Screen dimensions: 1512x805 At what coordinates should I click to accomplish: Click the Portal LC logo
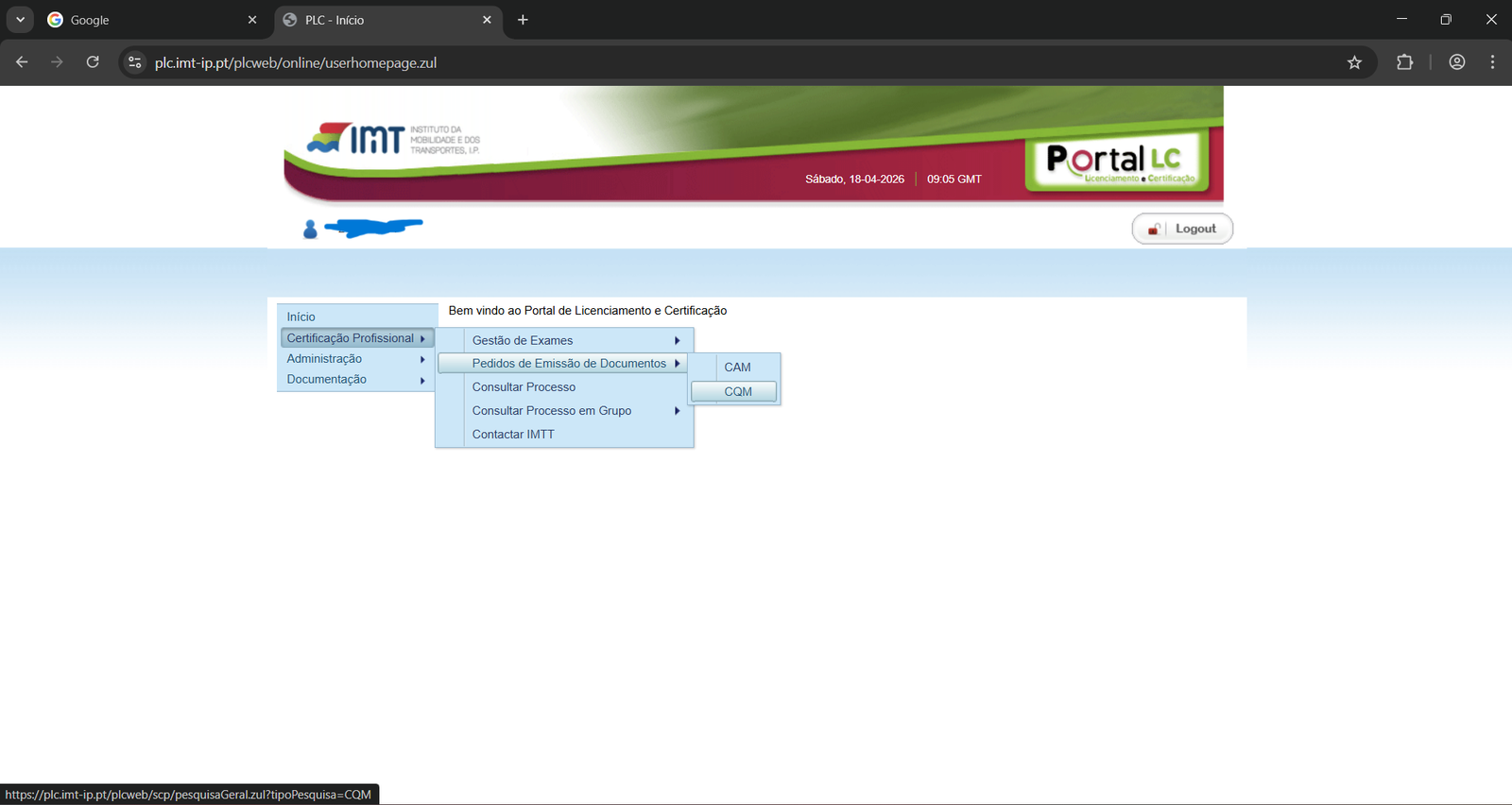tap(1117, 163)
